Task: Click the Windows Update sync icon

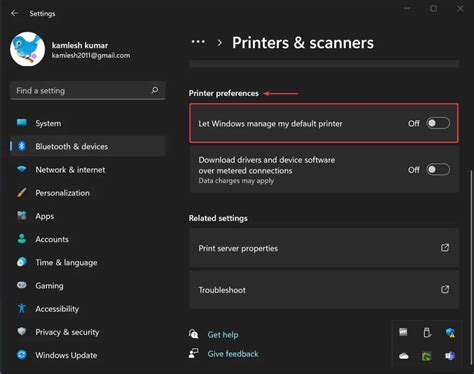Action: click(22, 355)
